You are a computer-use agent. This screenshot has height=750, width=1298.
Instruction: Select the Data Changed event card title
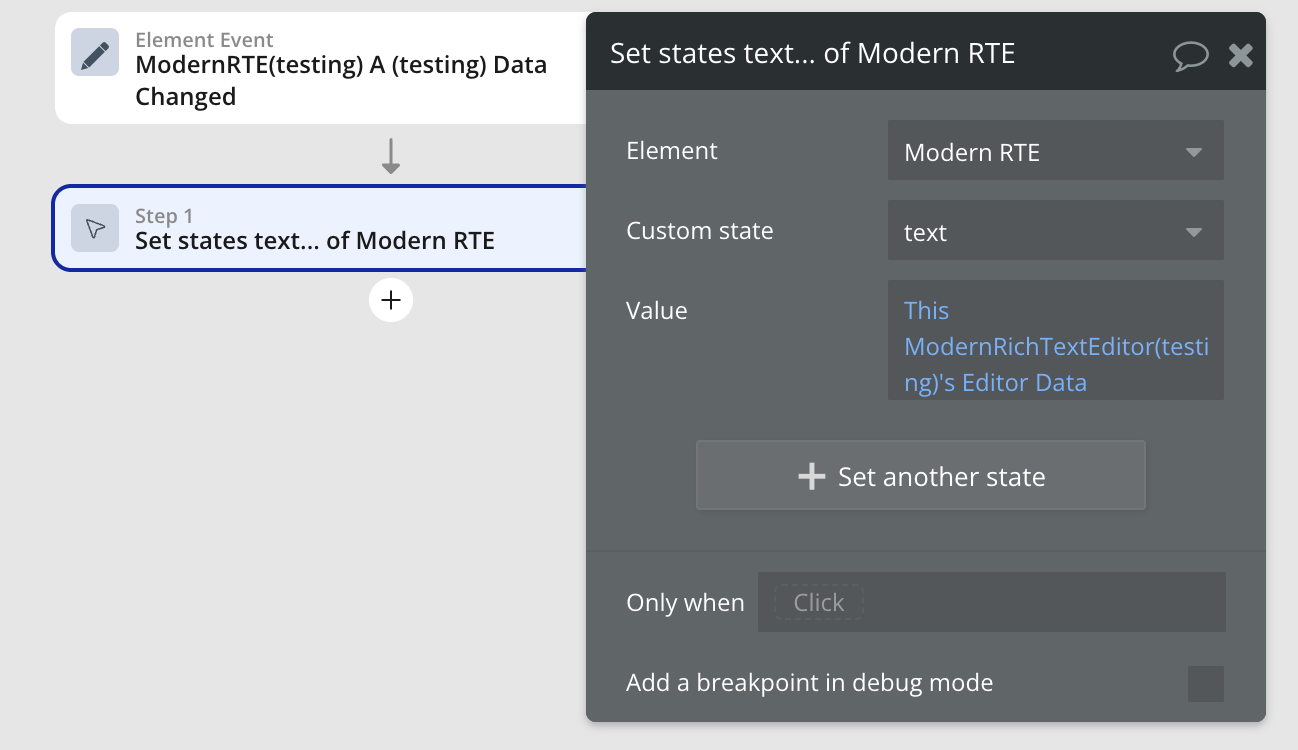click(341, 81)
